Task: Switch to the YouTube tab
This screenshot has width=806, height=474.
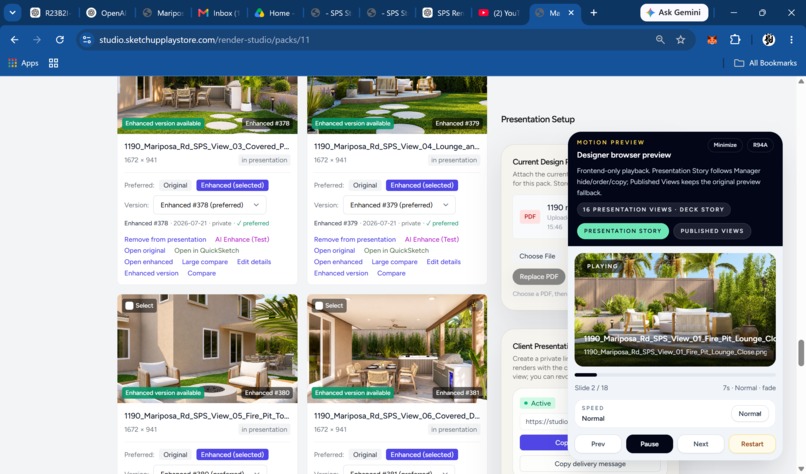Action: tap(499, 13)
